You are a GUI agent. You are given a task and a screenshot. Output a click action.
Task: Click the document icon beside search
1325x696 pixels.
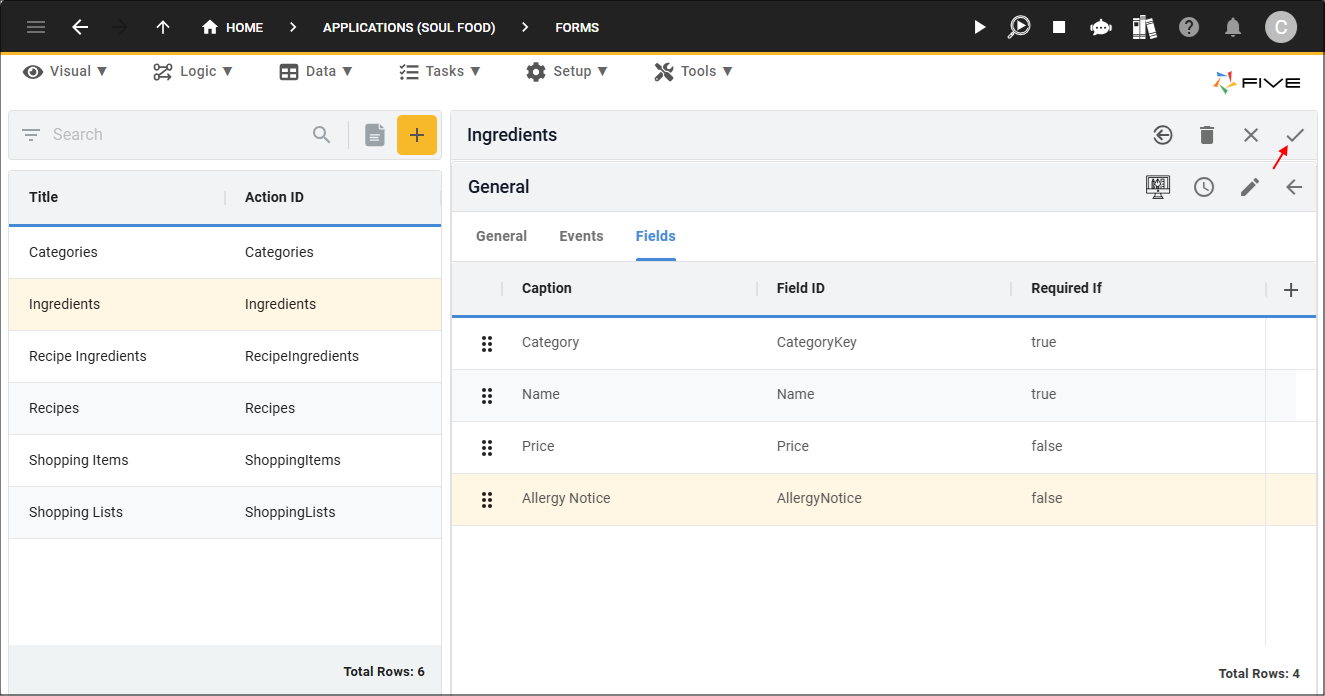point(375,135)
